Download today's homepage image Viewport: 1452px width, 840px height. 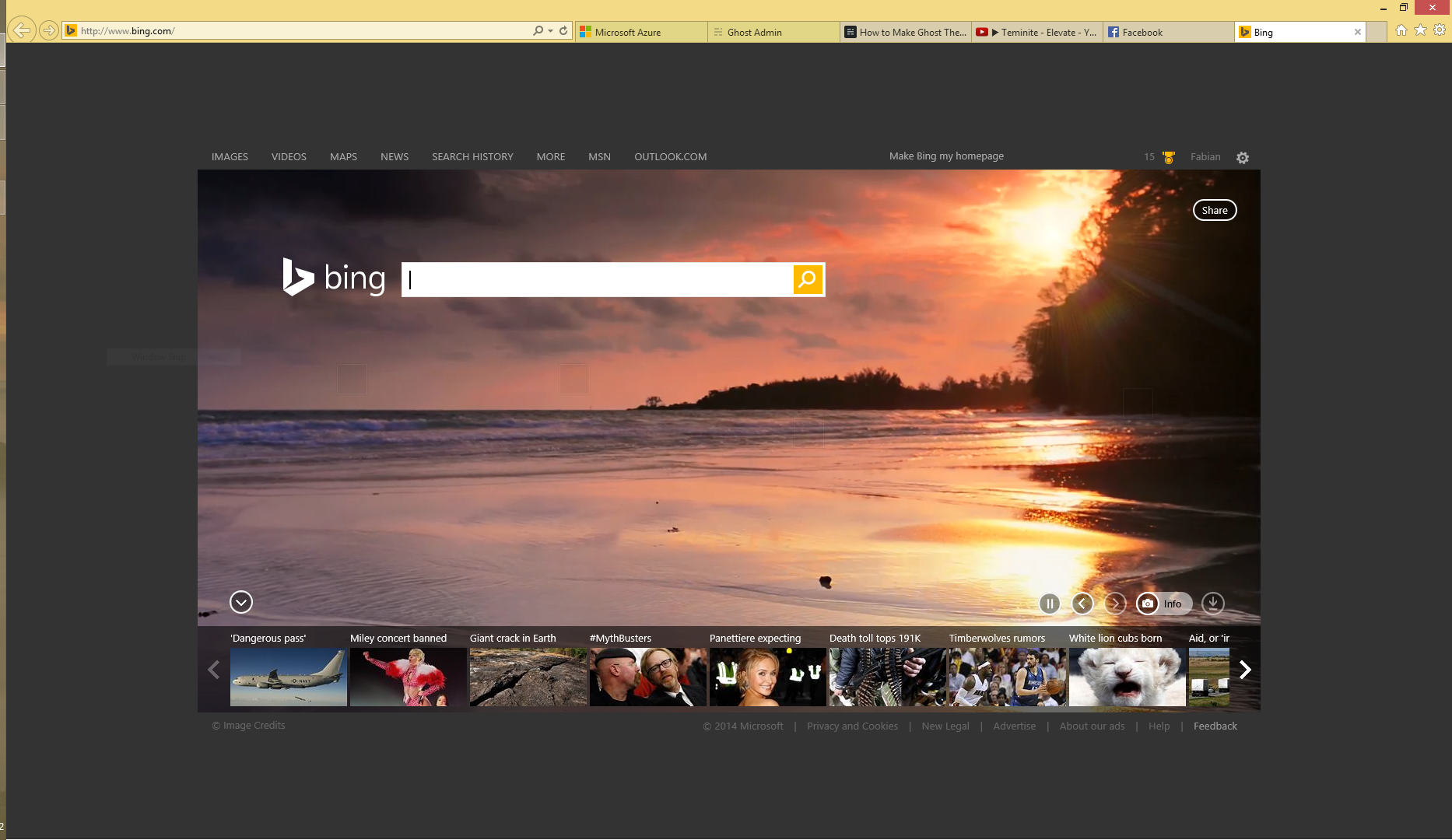tap(1213, 603)
